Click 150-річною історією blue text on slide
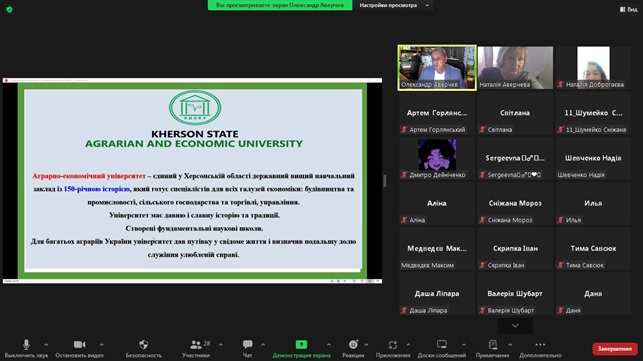Viewport: 643px width, 361px height. [x=97, y=189]
